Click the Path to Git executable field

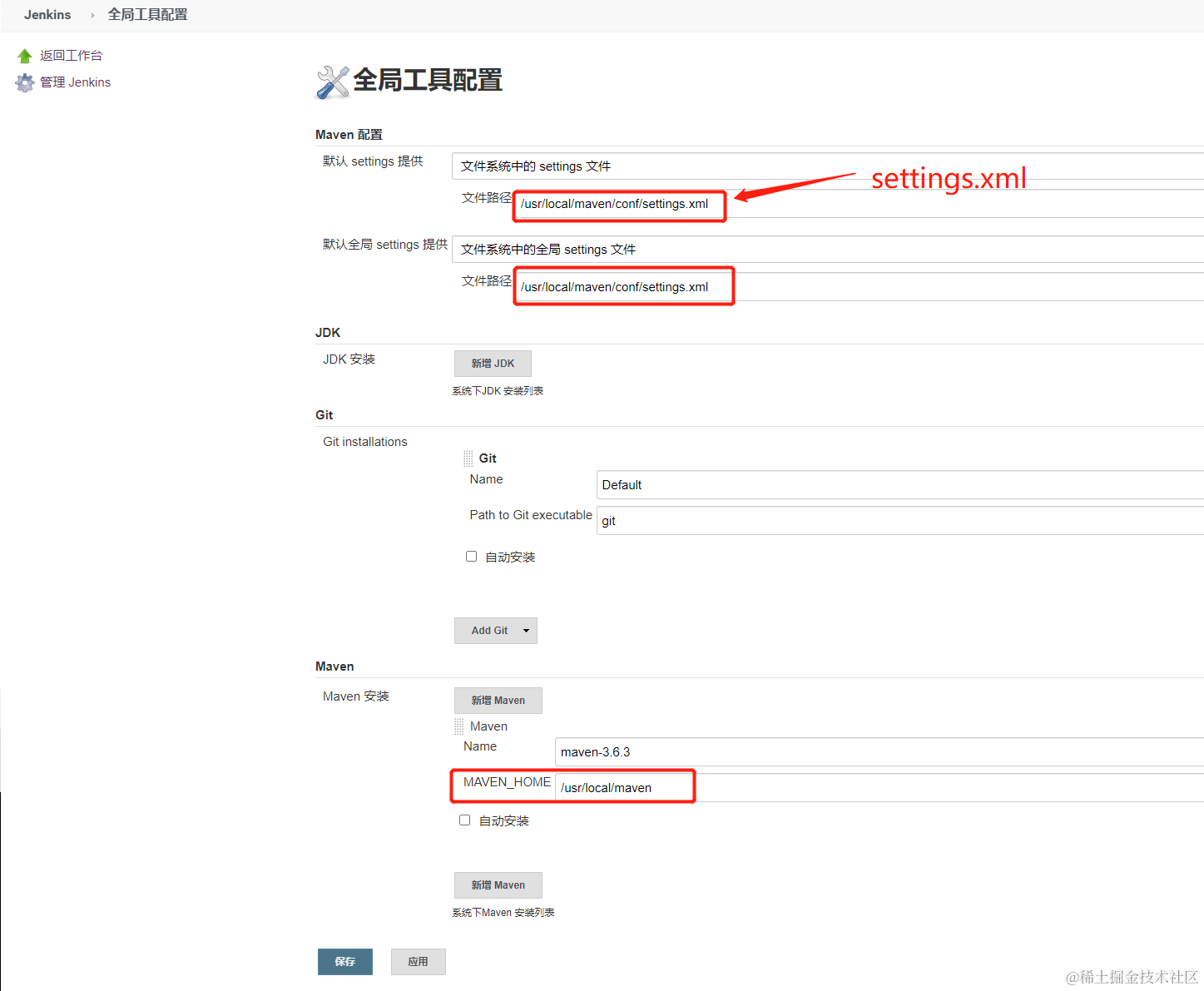coord(900,521)
